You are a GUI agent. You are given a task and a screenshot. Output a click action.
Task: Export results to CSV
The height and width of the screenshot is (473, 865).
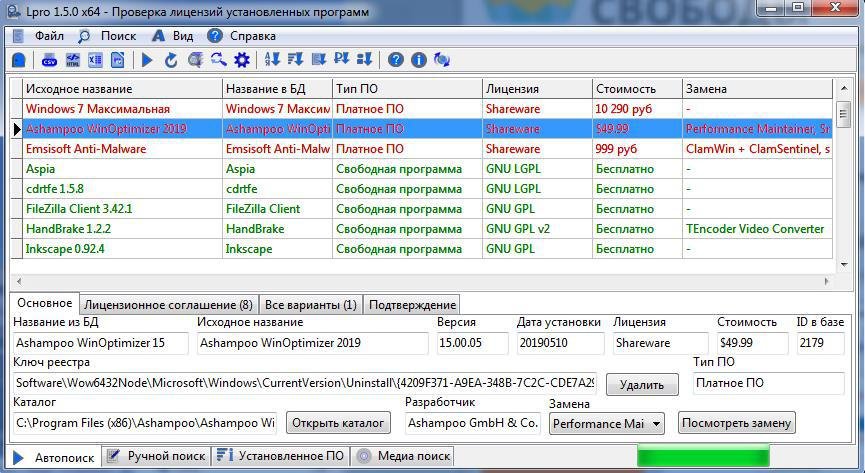pyautogui.click(x=50, y=60)
